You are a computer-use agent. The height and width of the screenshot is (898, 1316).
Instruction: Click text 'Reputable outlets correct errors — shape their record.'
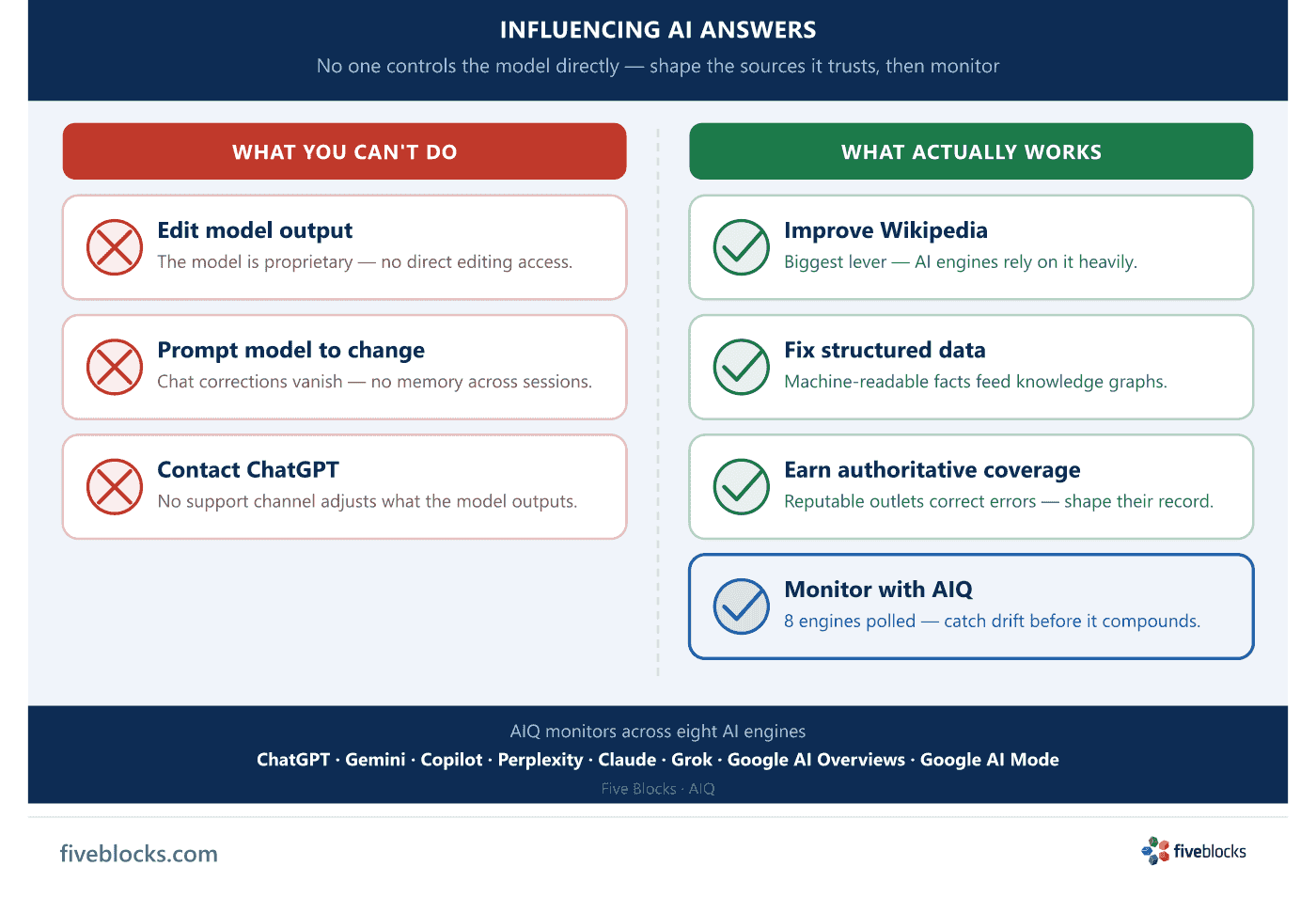point(998,501)
